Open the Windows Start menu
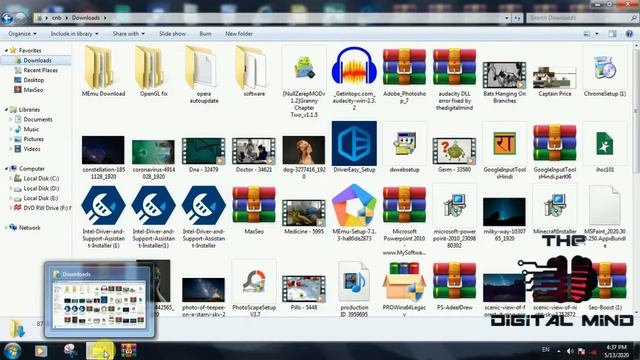 [x=12, y=351]
